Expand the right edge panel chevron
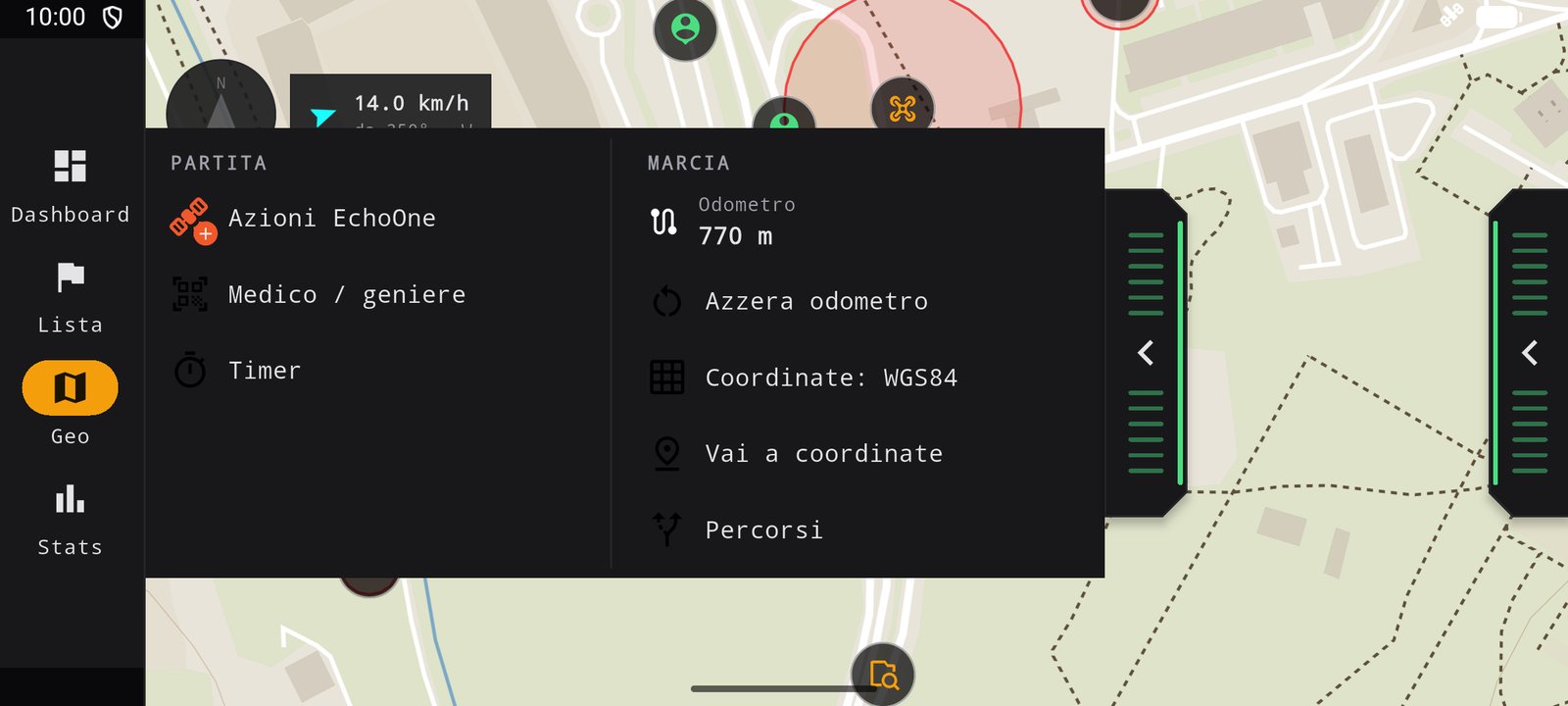The image size is (1568, 706). pyautogui.click(x=1530, y=353)
